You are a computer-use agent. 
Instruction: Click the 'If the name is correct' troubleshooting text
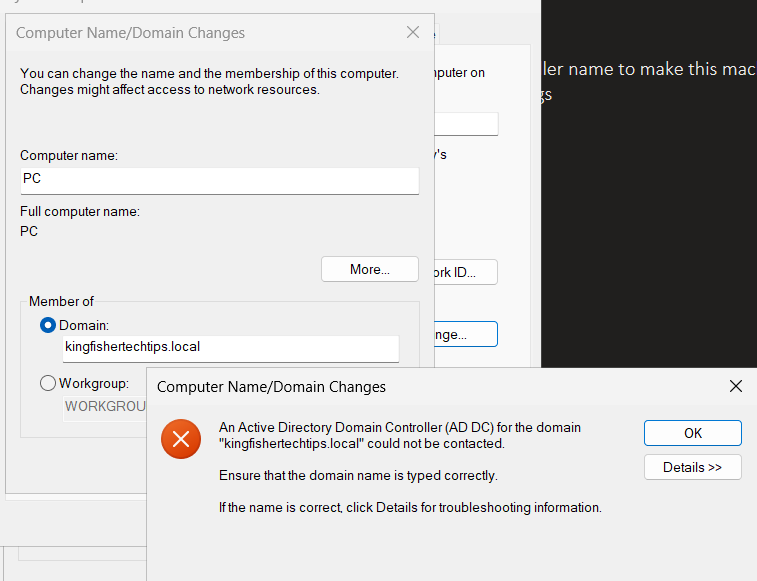click(x=410, y=508)
